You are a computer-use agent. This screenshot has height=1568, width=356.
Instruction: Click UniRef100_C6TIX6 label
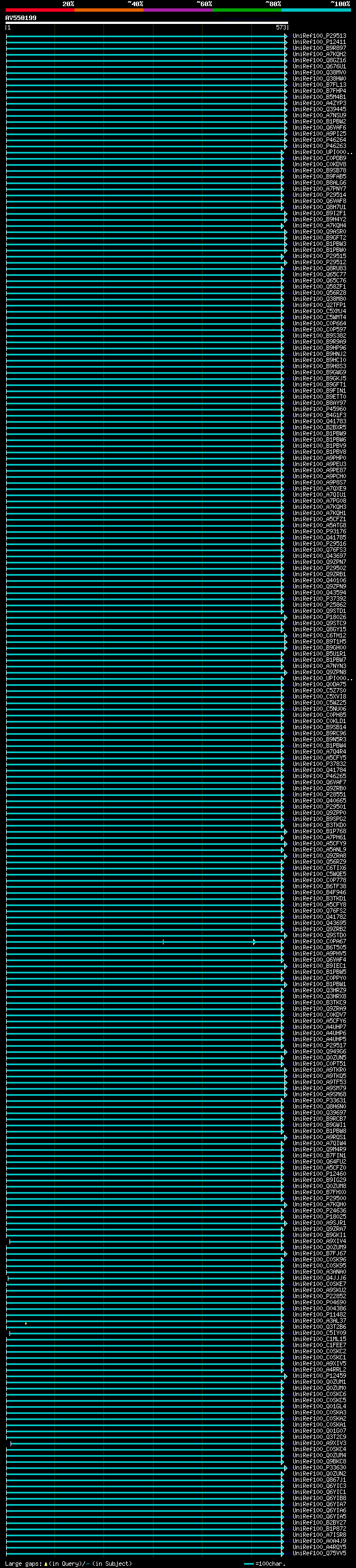coord(319,868)
